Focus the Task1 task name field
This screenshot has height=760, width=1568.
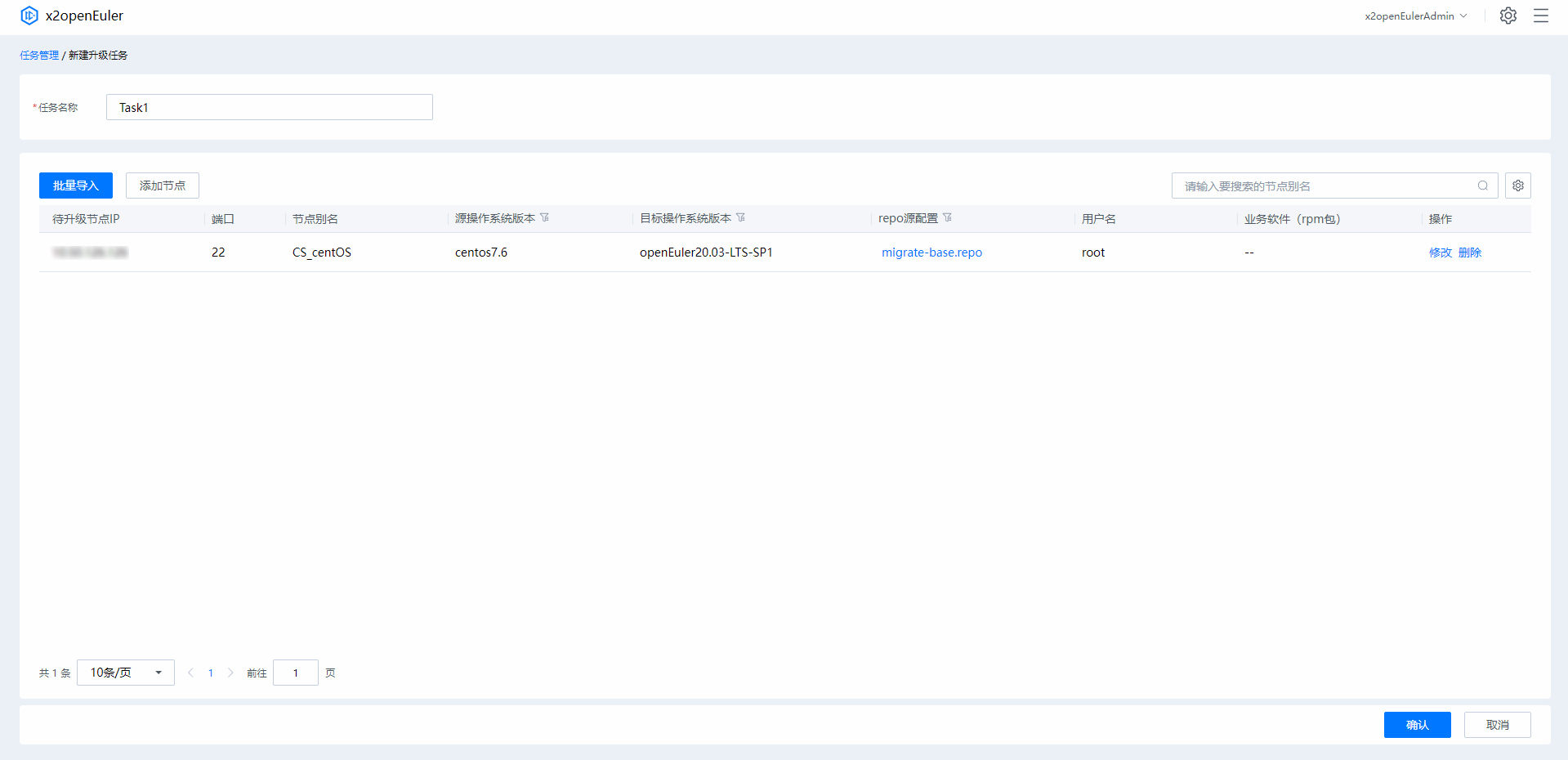(269, 107)
